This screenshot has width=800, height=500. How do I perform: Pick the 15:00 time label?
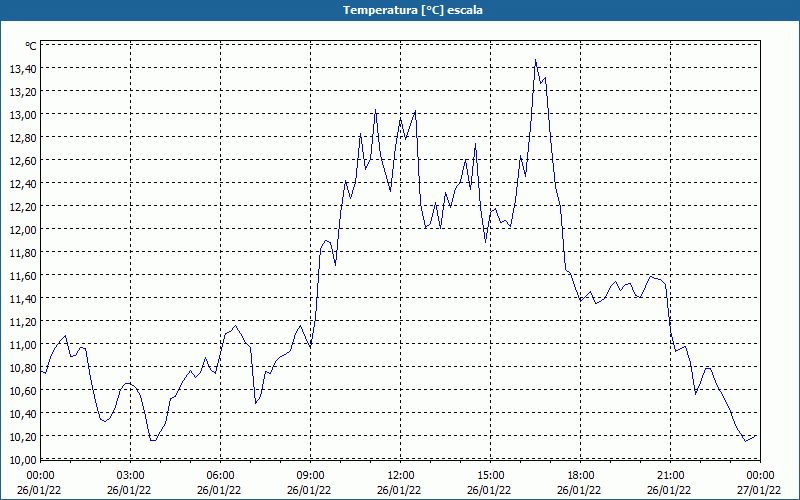coord(491,476)
